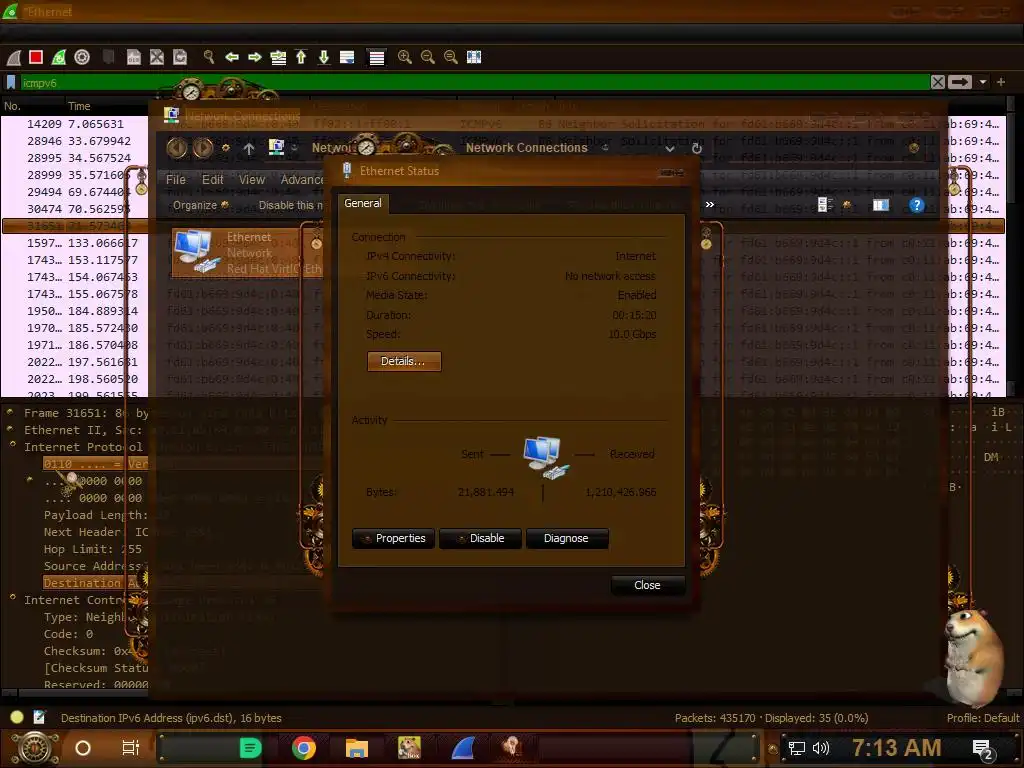Open address bar history dropdown chevron
Screen dimensions: 1024x768
pos(669,148)
